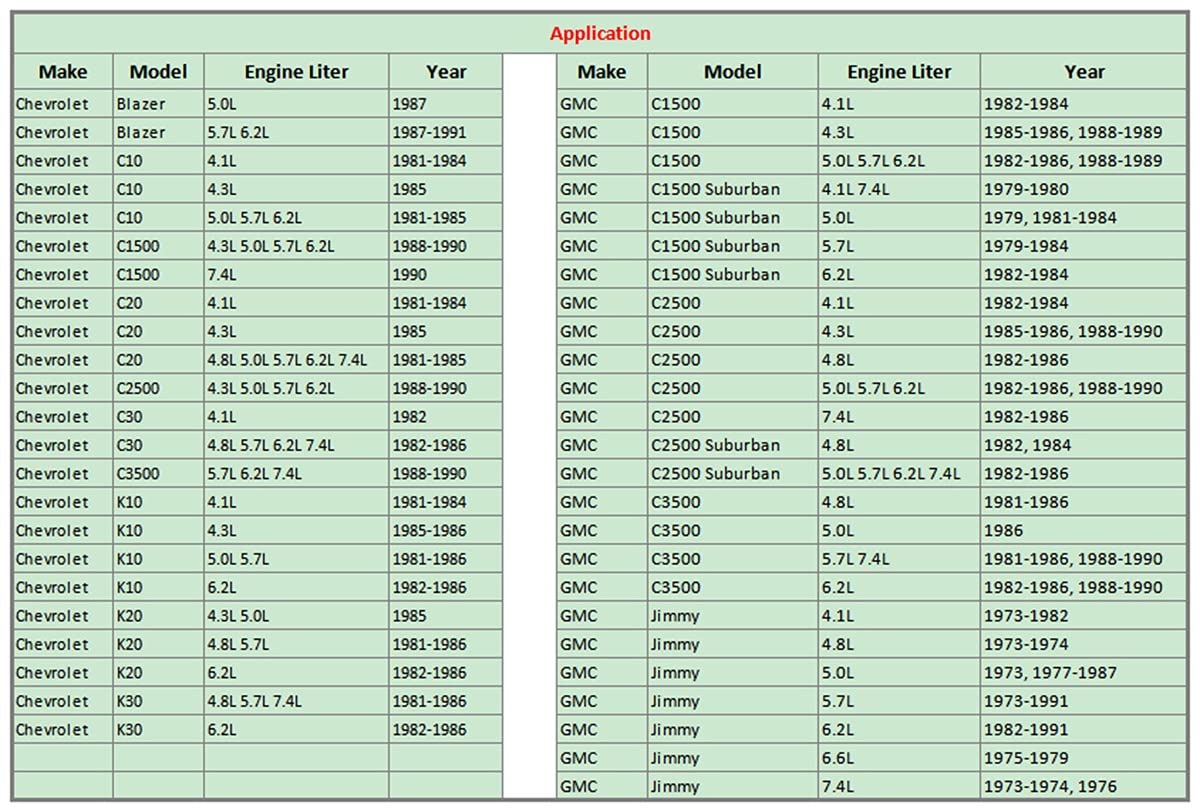The image size is (1200, 812).
Task: Click the 7.4L engine cell for Chevrolet C1500
Action: click(x=296, y=275)
